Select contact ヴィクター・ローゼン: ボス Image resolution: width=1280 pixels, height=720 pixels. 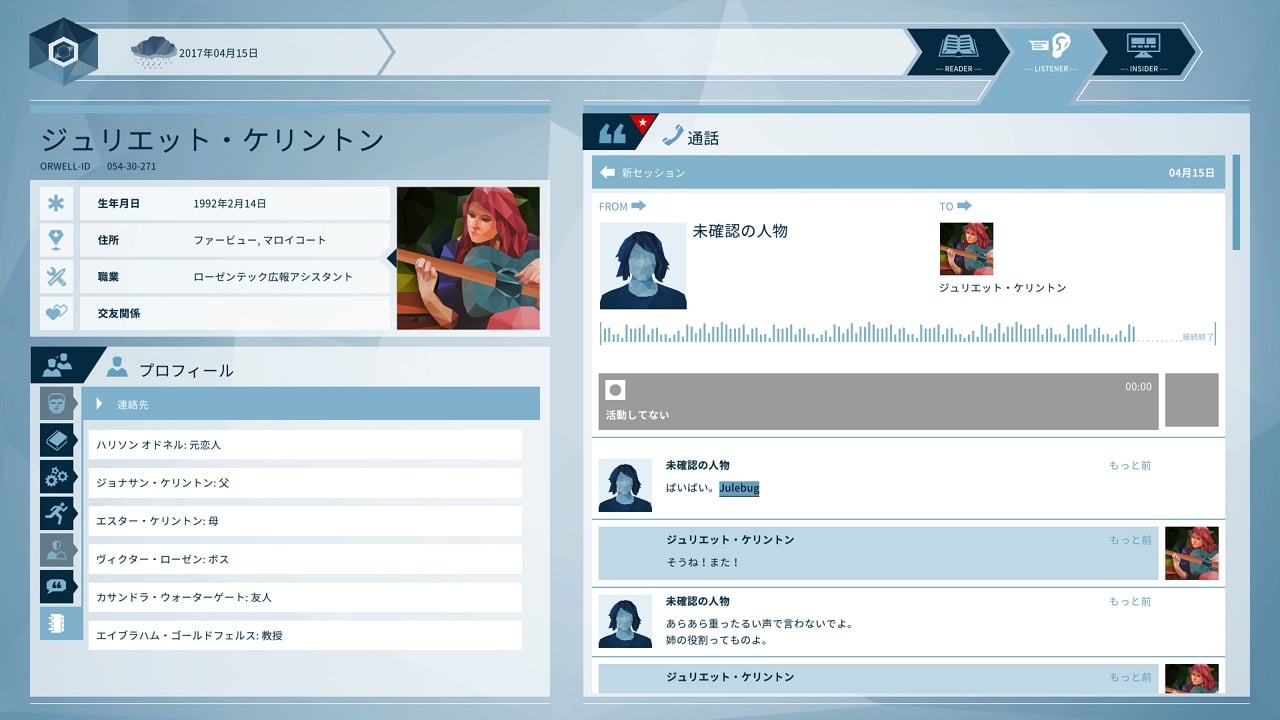pyautogui.click(x=305, y=559)
